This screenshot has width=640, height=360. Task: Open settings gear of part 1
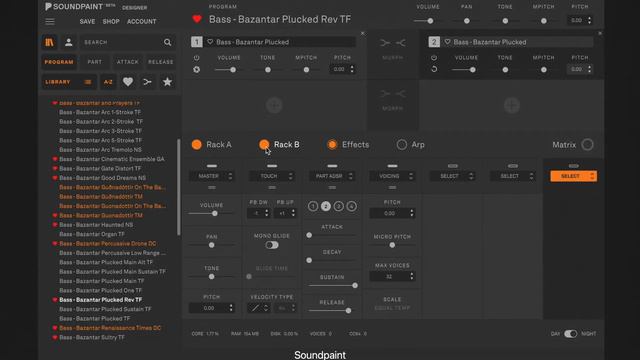tap(196, 69)
